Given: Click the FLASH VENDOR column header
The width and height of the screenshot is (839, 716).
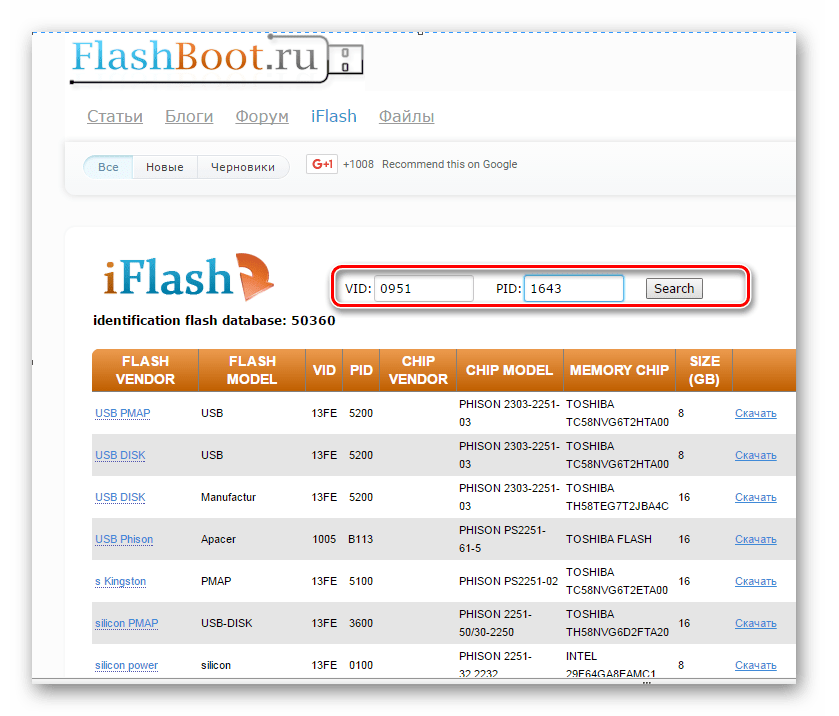Looking at the screenshot, I should point(145,370).
